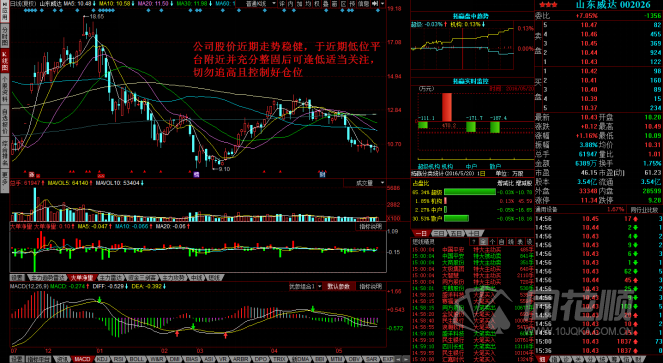Select the KDJ indicator tab
Screen dimensions: 663x363
(102, 359)
